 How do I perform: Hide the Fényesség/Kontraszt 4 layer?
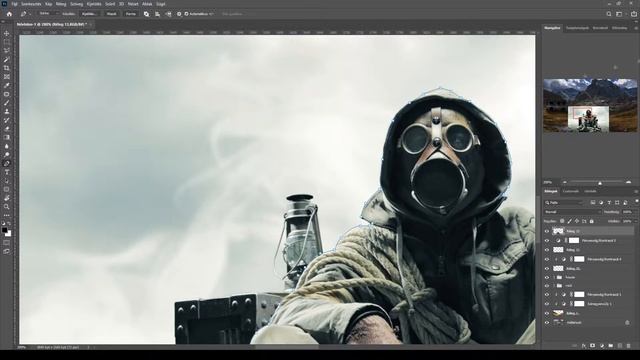pos(547,259)
